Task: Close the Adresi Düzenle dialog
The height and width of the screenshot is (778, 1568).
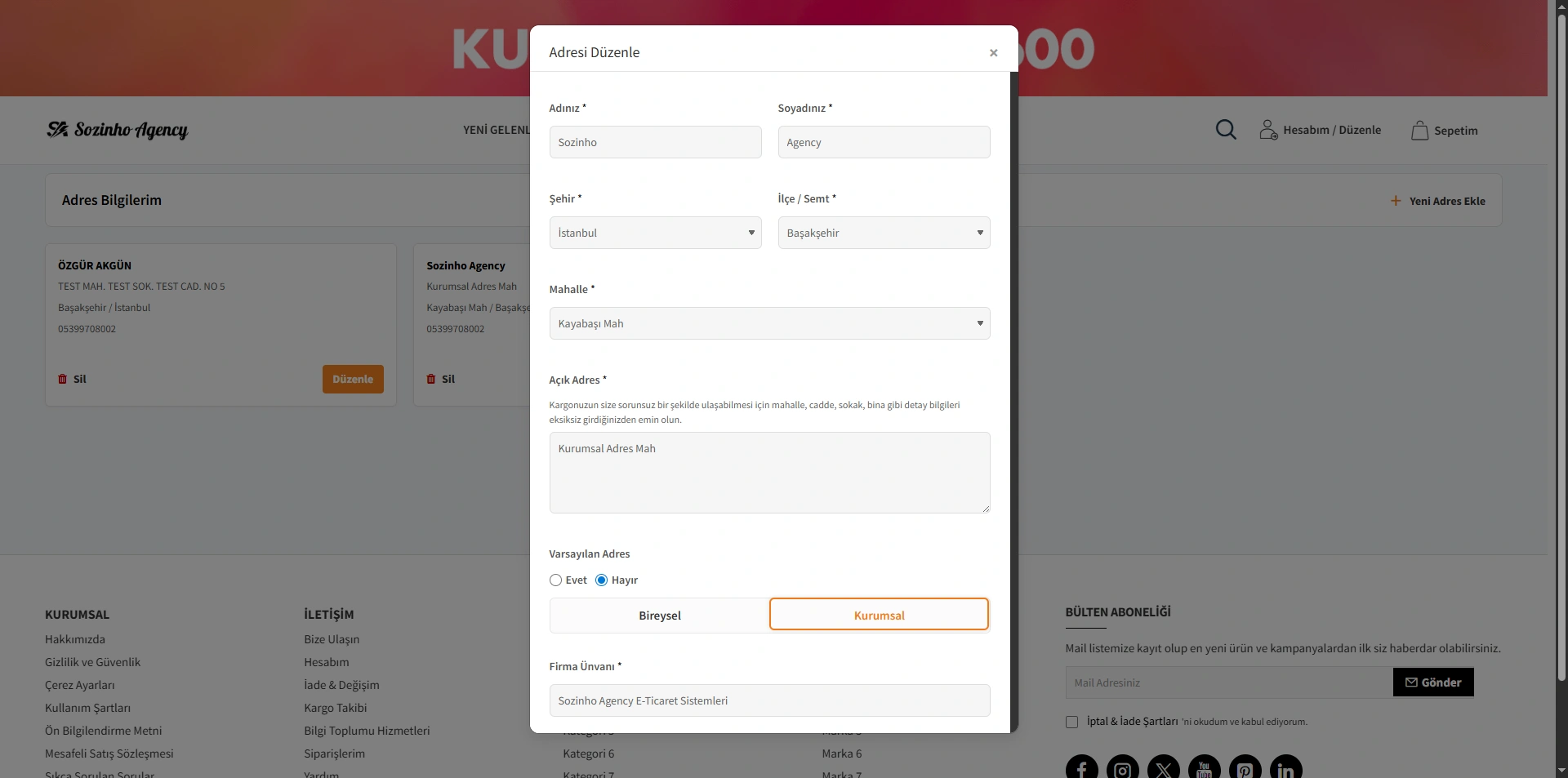Action: click(x=993, y=53)
